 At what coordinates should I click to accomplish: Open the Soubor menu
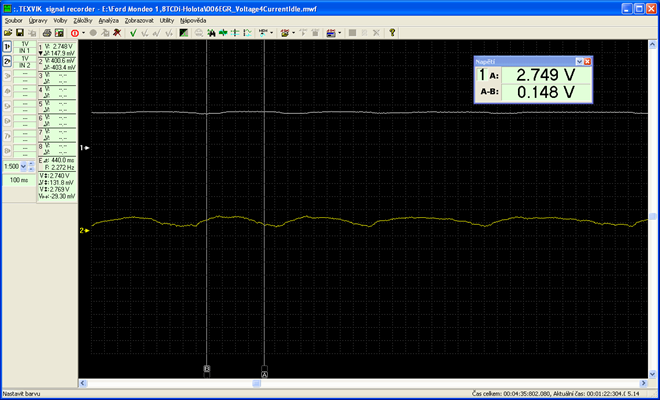point(13,20)
